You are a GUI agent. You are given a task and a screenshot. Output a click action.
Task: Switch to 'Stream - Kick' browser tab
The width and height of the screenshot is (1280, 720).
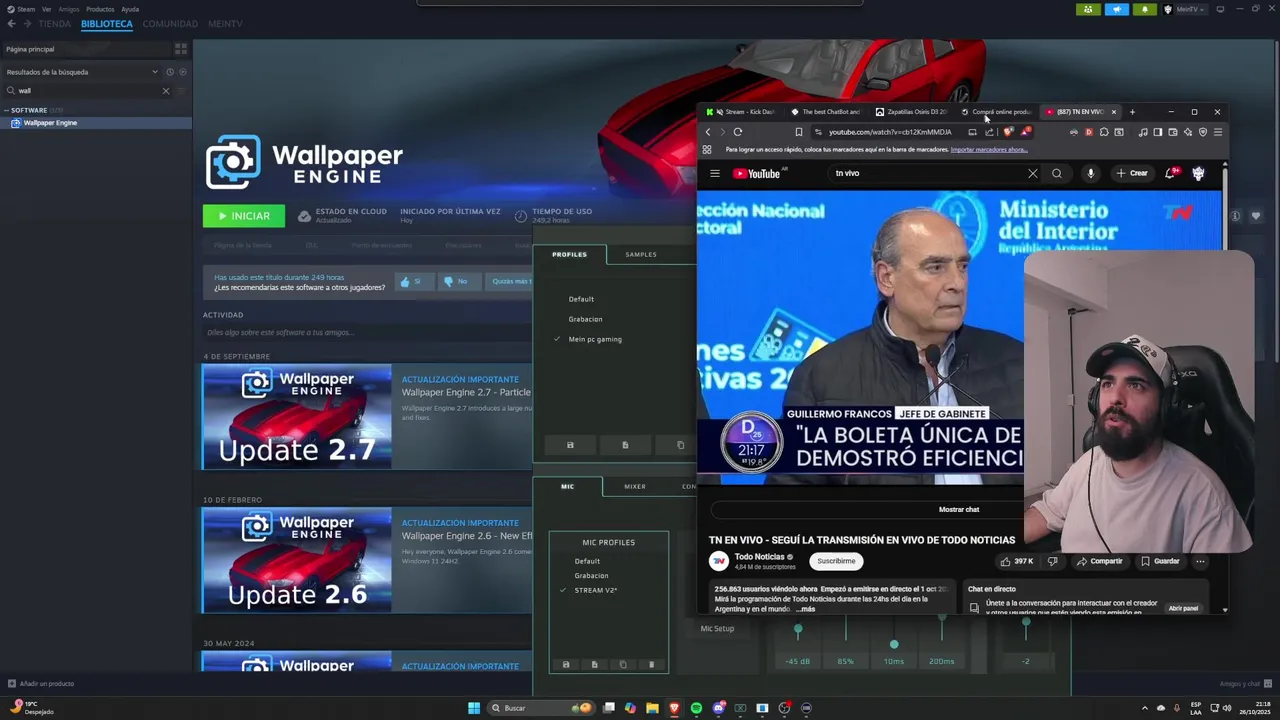point(742,112)
